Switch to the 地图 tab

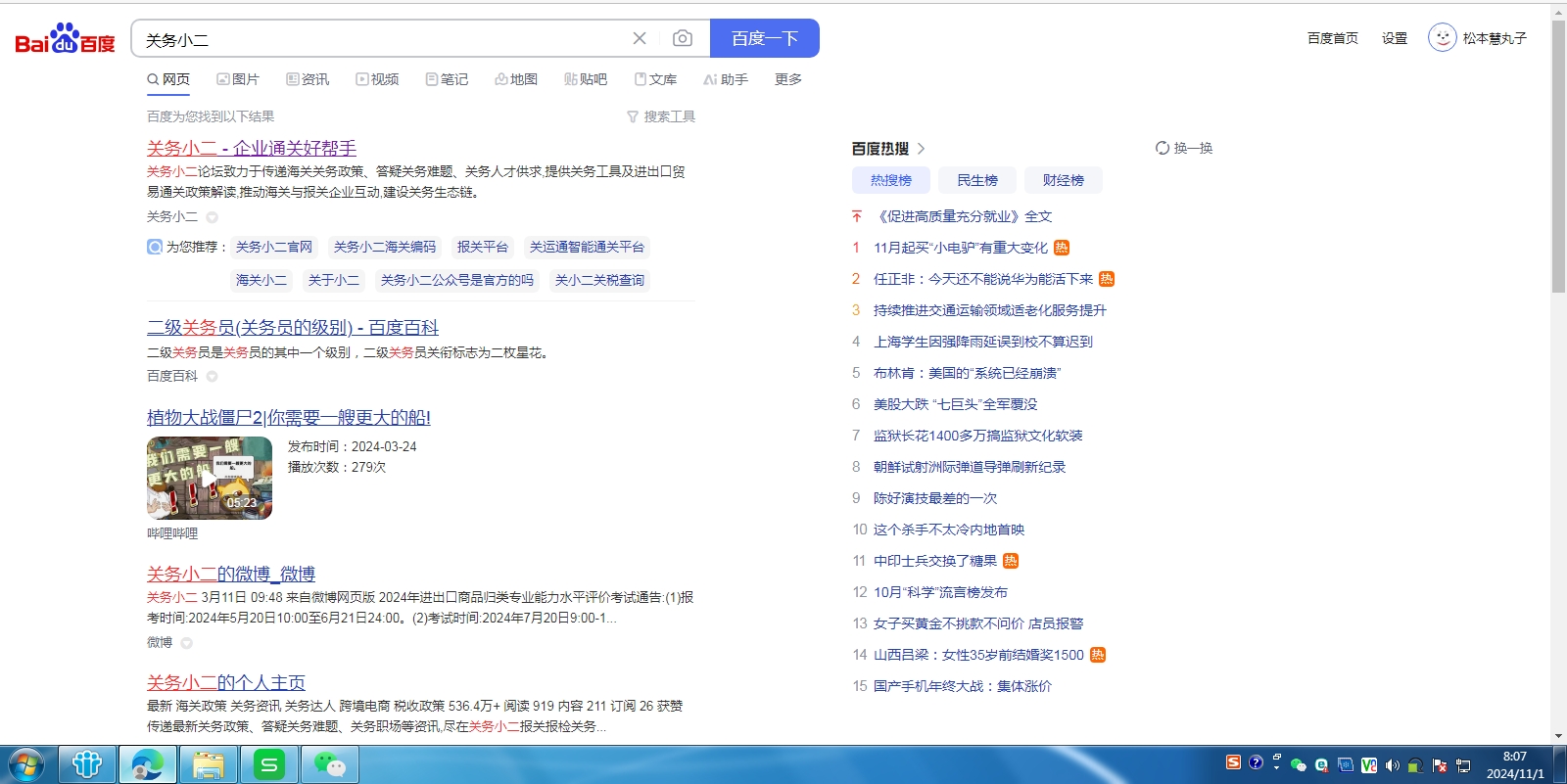coord(516,79)
